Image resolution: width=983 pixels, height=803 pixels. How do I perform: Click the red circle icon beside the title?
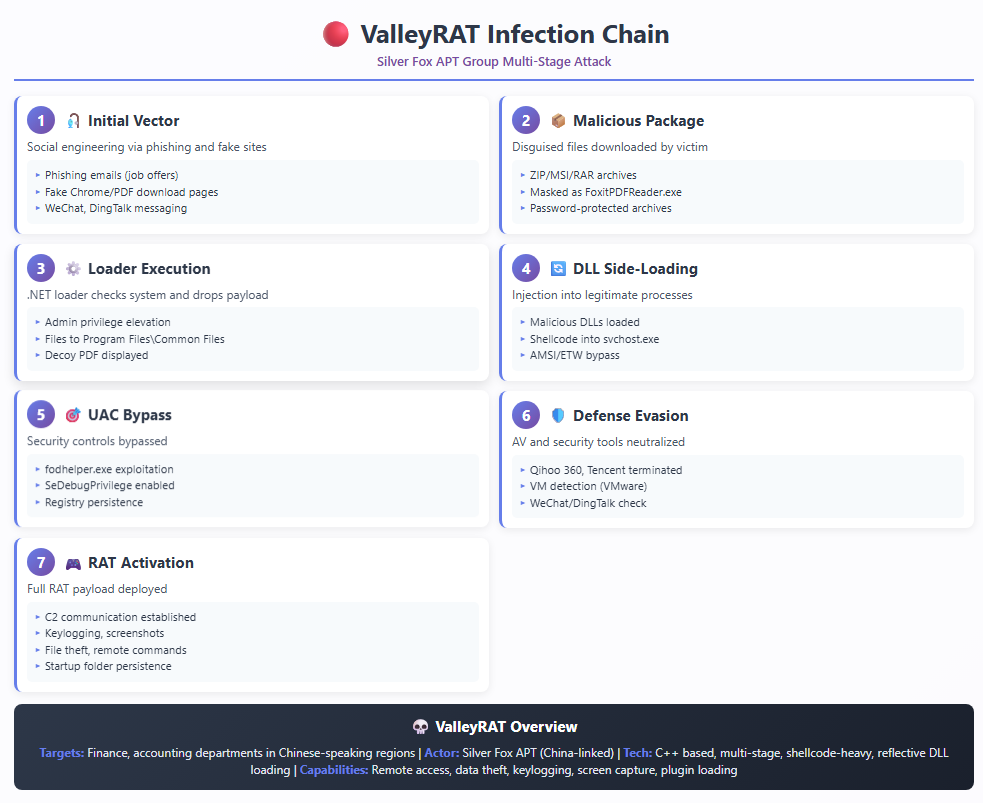336,35
